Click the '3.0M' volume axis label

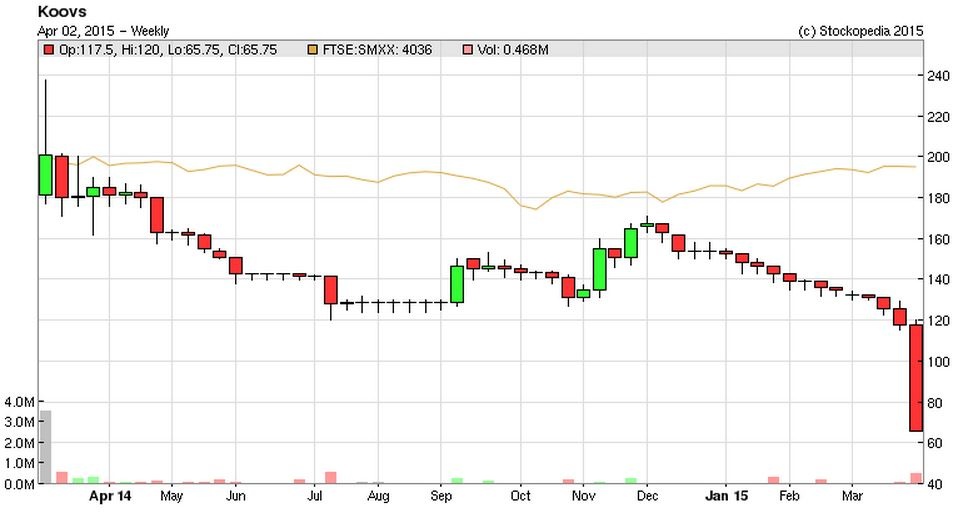(x=19, y=422)
